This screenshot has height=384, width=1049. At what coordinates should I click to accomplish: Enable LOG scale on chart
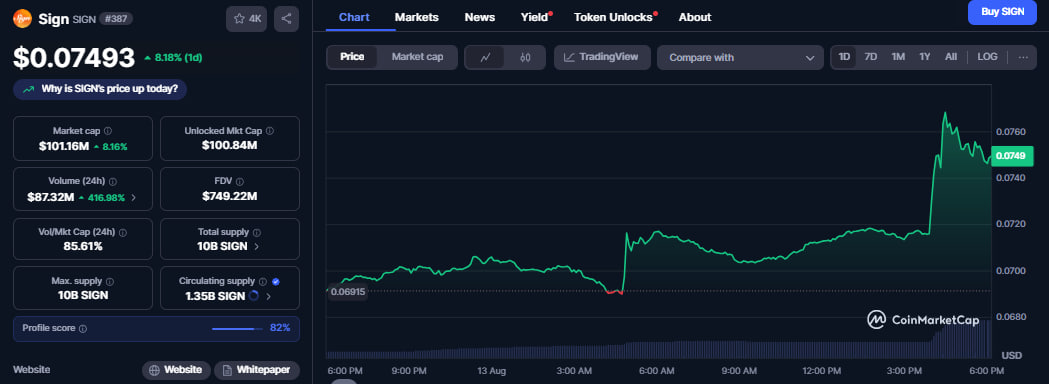tap(987, 57)
